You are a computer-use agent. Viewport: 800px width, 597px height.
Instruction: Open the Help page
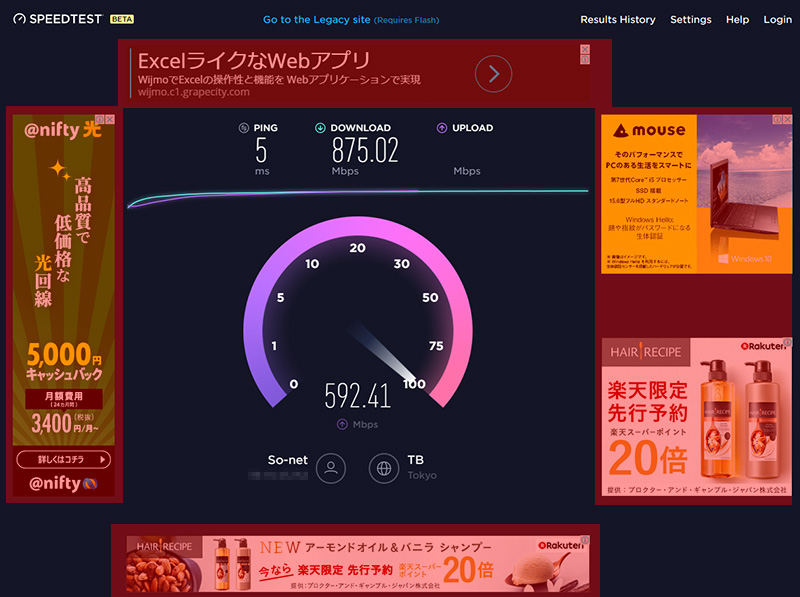[x=737, y=20]
